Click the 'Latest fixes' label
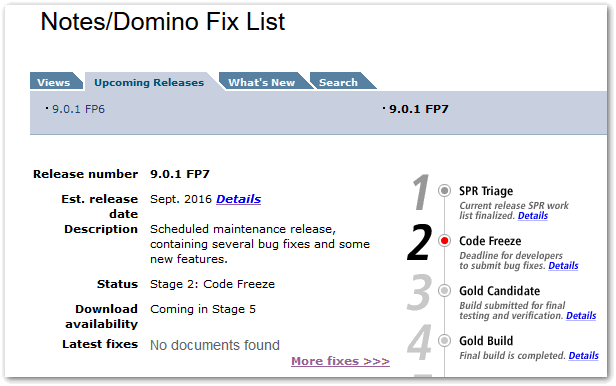Screen dimensions: 616x386 click(100, 344)
